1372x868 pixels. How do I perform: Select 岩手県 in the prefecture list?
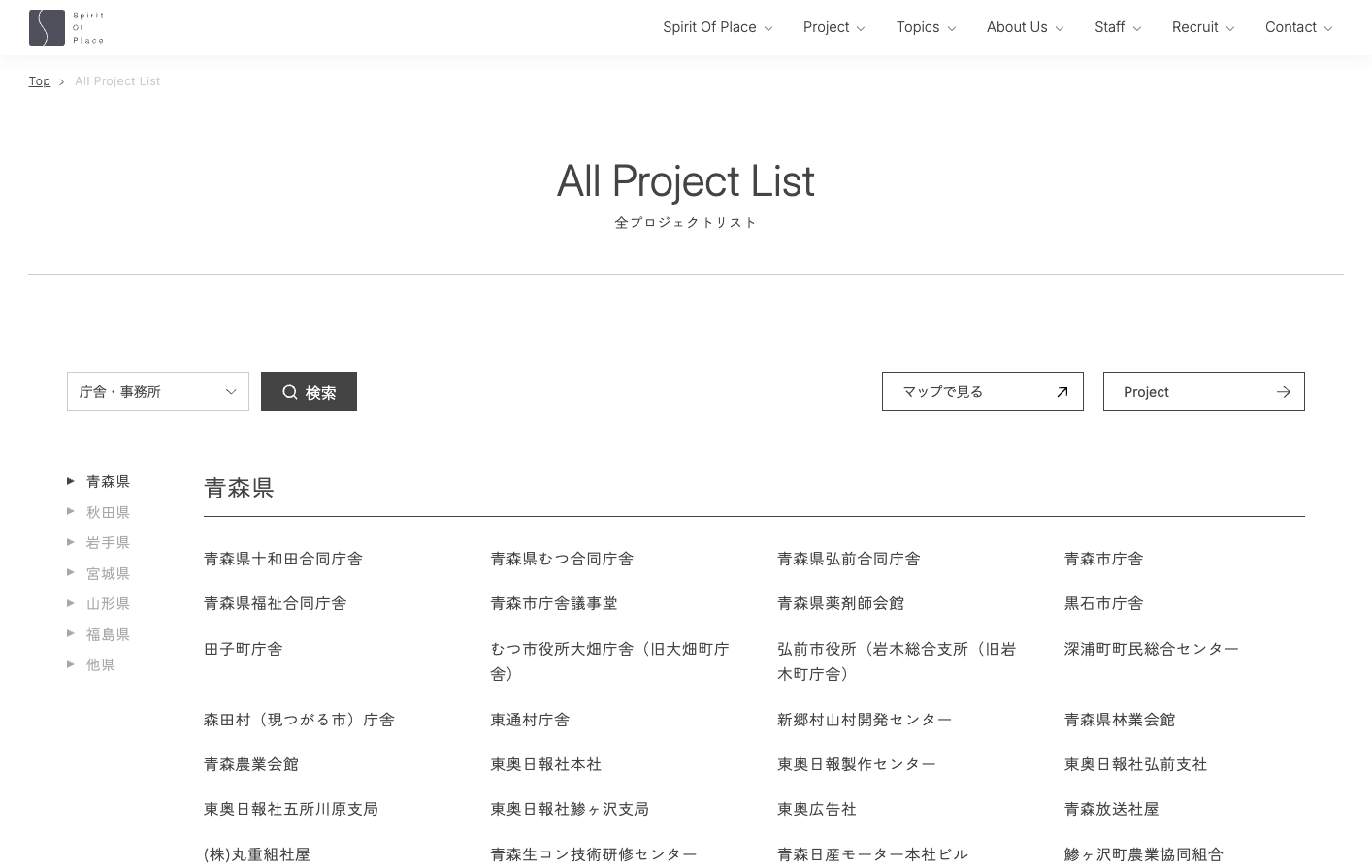pos(108,542)
